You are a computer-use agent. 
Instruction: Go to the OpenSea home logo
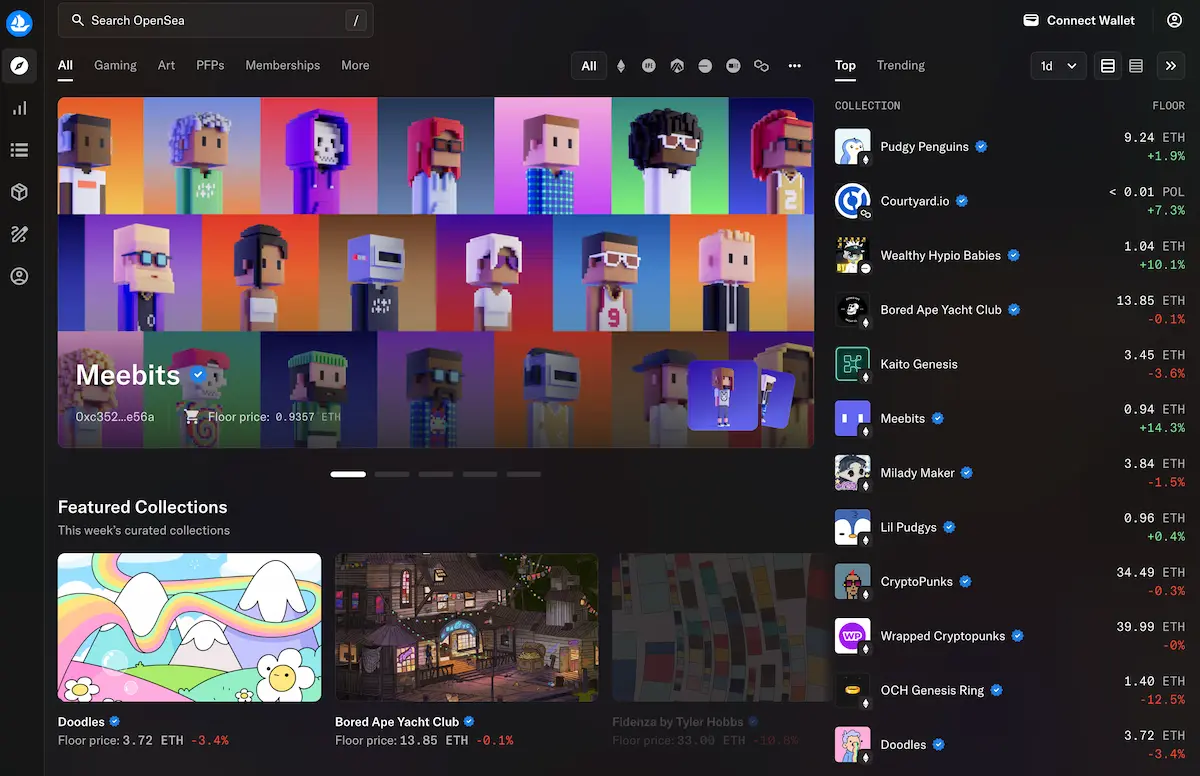19,21
